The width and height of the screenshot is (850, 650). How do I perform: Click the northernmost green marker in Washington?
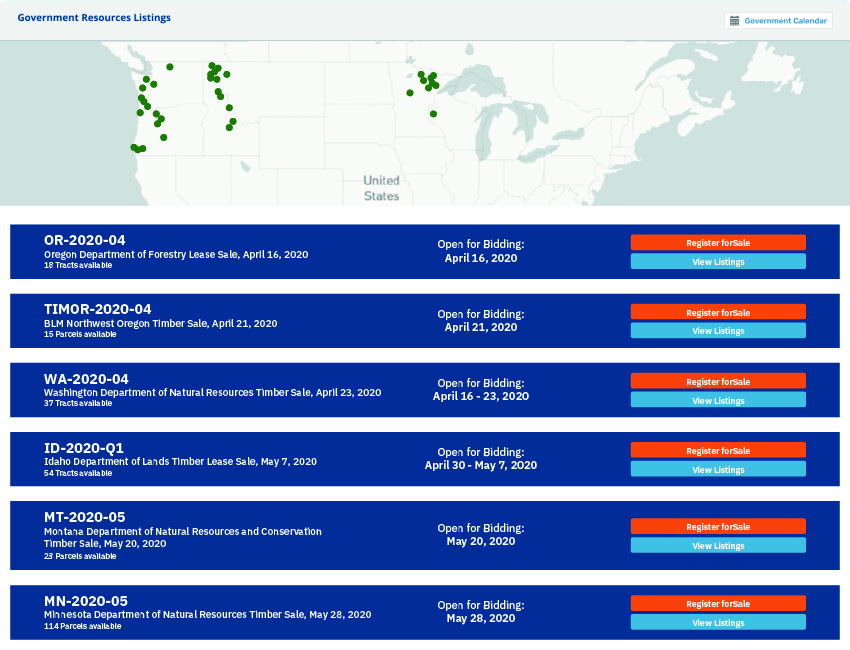pyautogui.click(x=170, y=67)
